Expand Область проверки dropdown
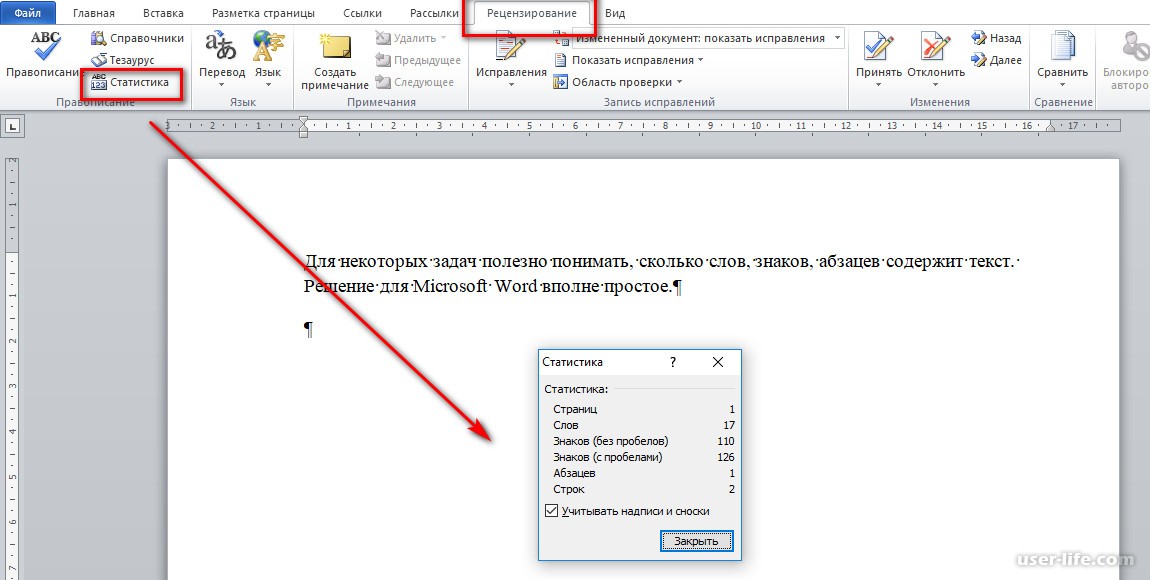 tap(679, 82)
